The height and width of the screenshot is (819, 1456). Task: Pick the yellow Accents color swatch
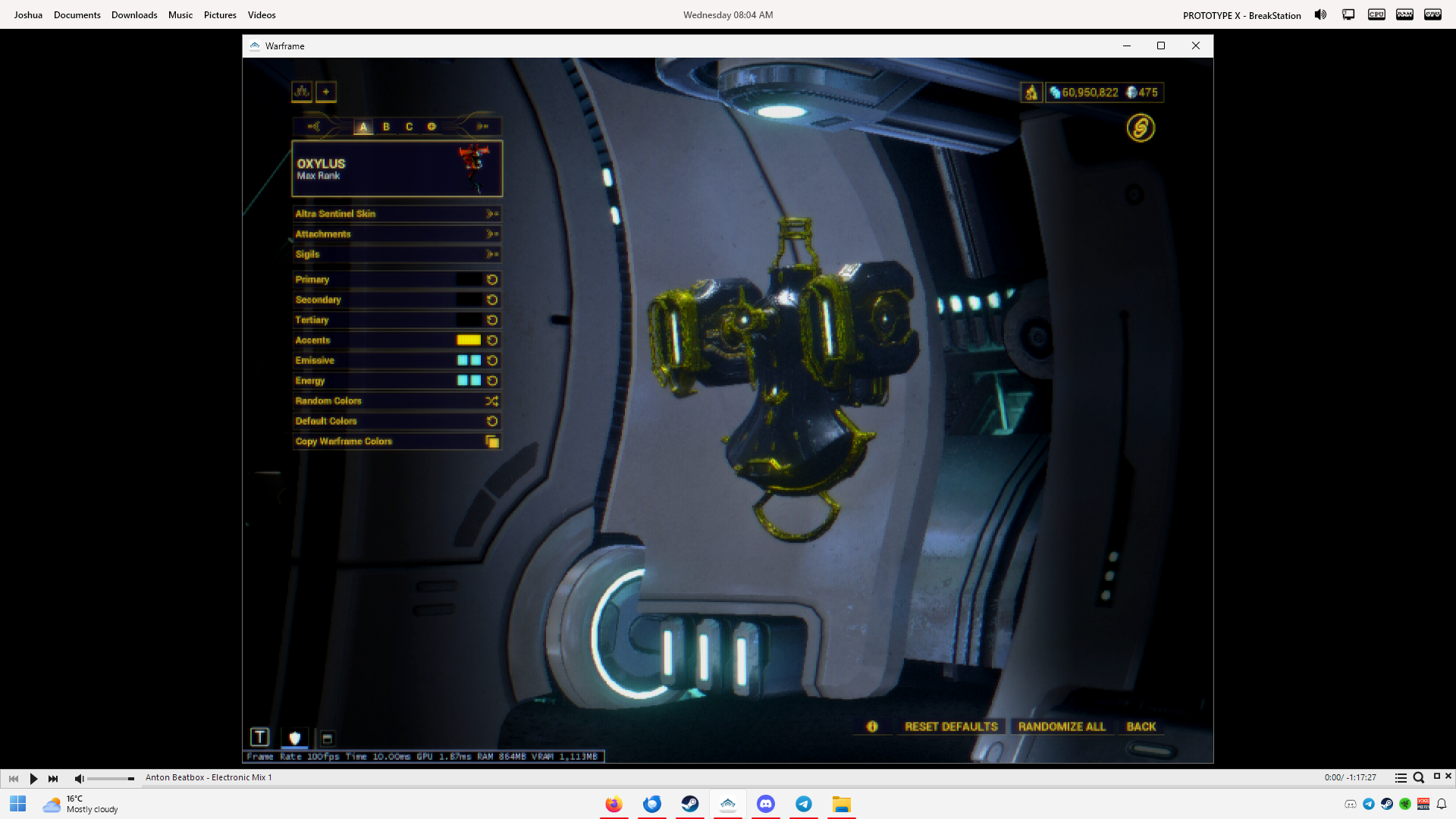(469, 340)
